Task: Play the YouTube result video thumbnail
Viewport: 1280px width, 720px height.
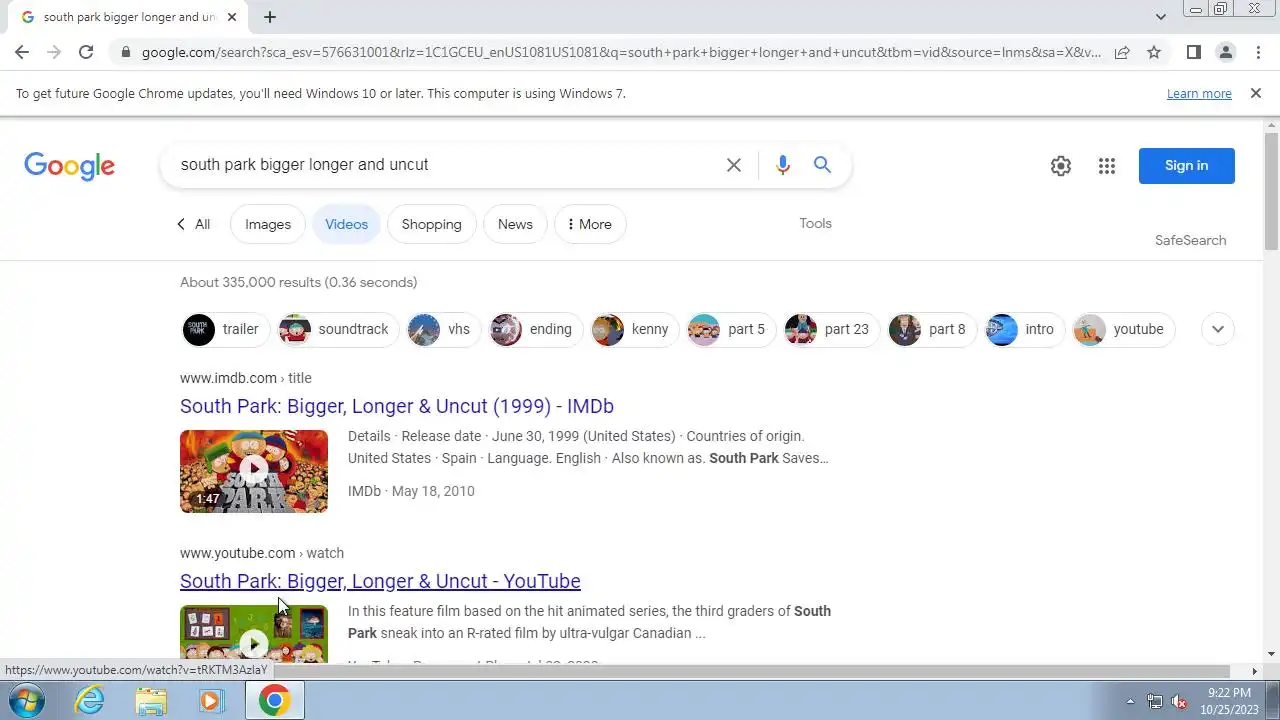Action: [x=254, y=634]
